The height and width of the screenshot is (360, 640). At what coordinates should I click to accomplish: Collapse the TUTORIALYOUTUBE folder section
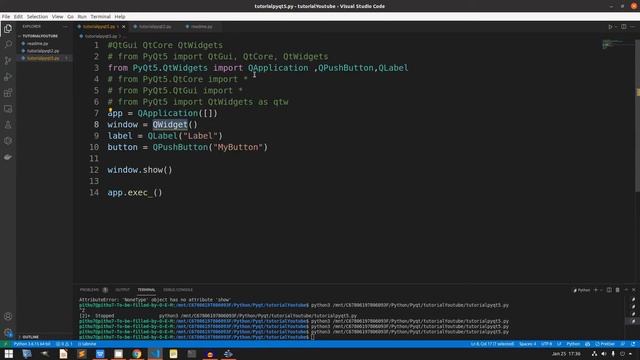(40, 36)
